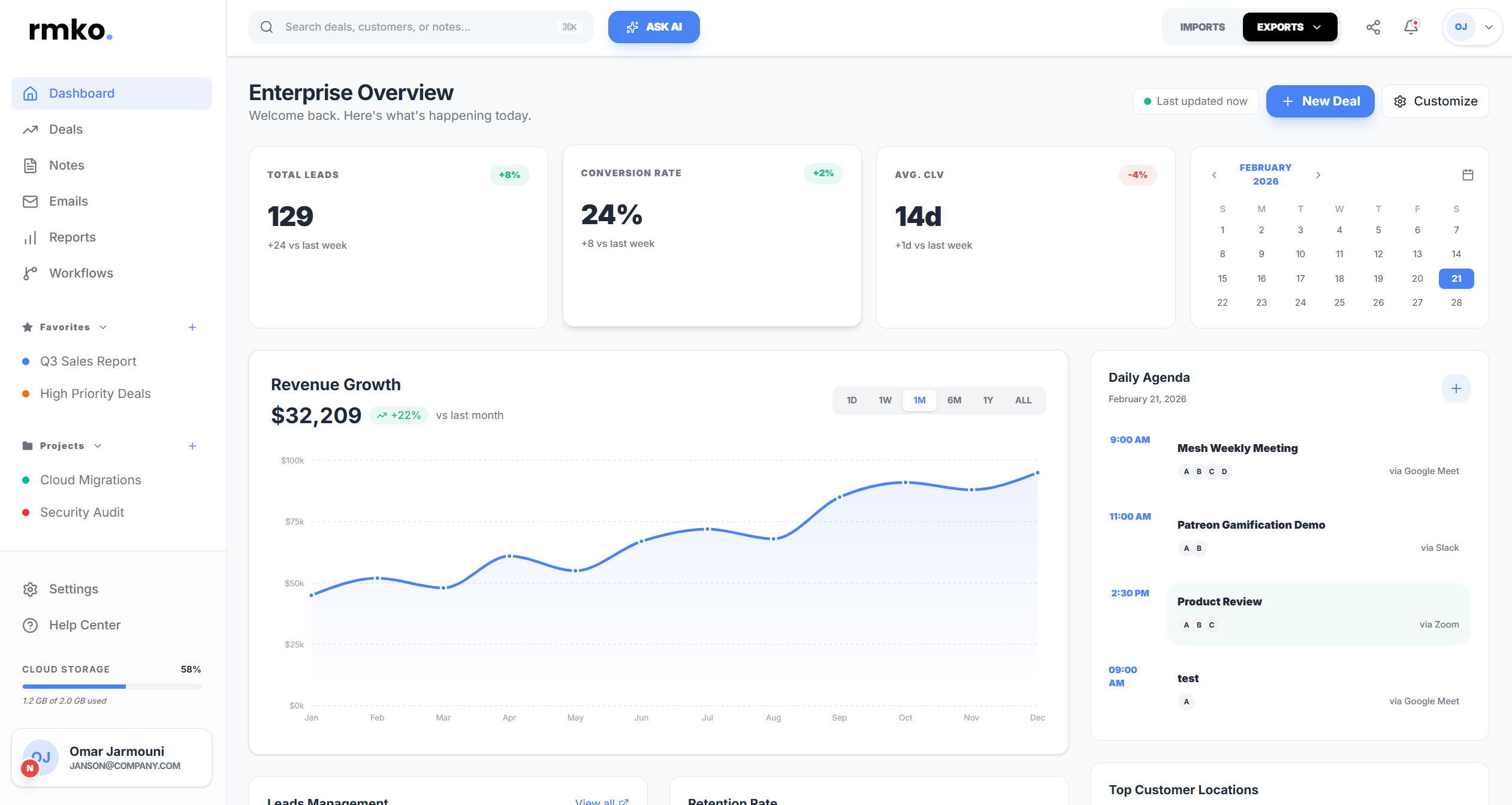Add a new Daily Agenda event
The image size is (1512, 805).
[1456, 388]
